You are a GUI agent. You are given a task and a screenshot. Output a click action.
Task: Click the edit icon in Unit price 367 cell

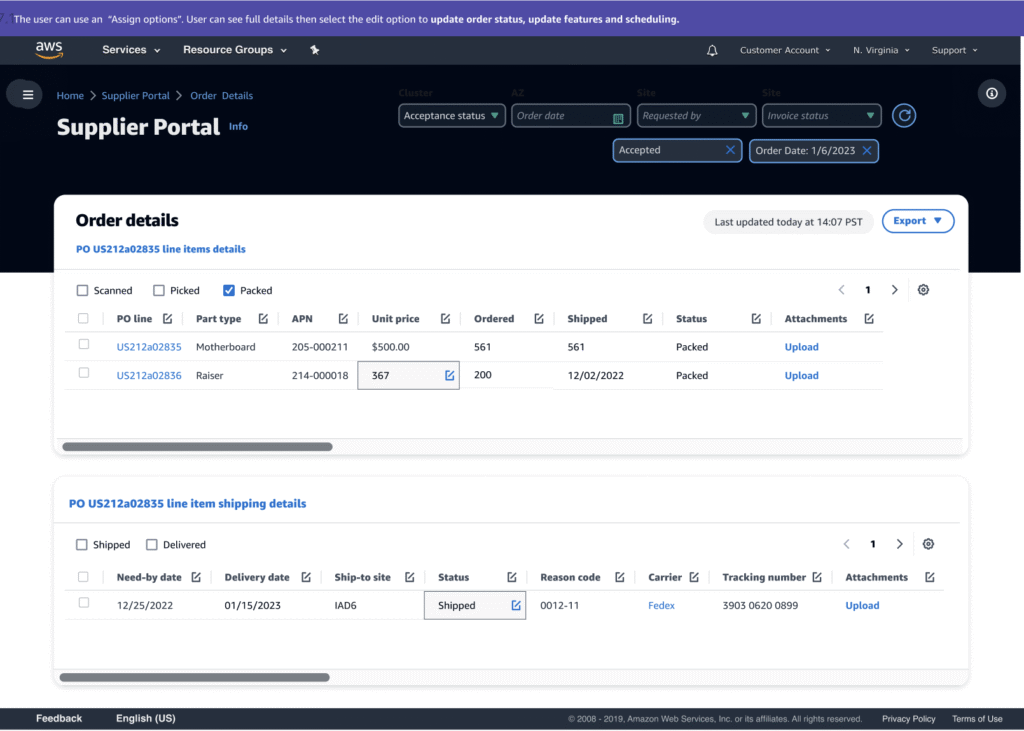click(x=450, y=375)
